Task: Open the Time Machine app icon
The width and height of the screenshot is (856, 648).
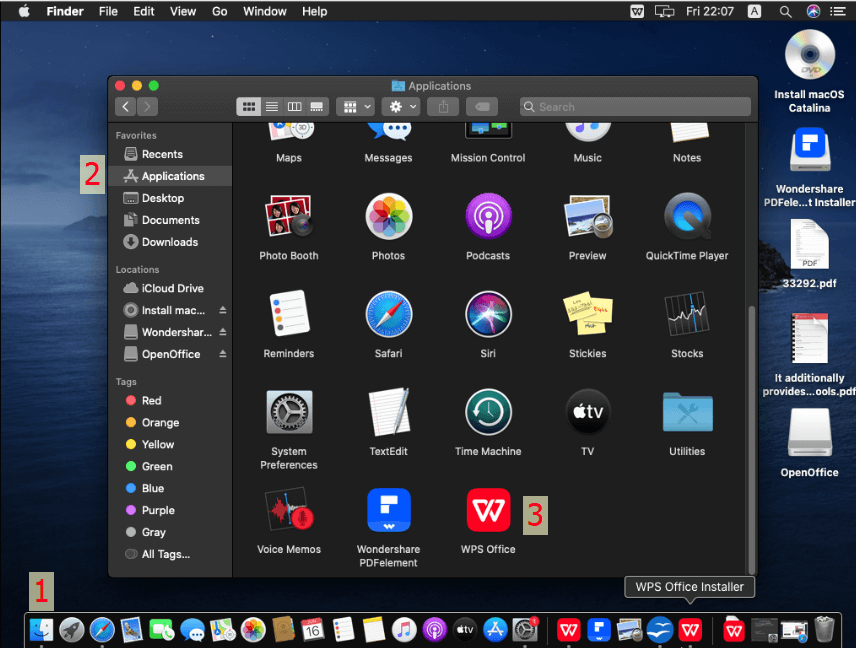Action: (488, 413)
